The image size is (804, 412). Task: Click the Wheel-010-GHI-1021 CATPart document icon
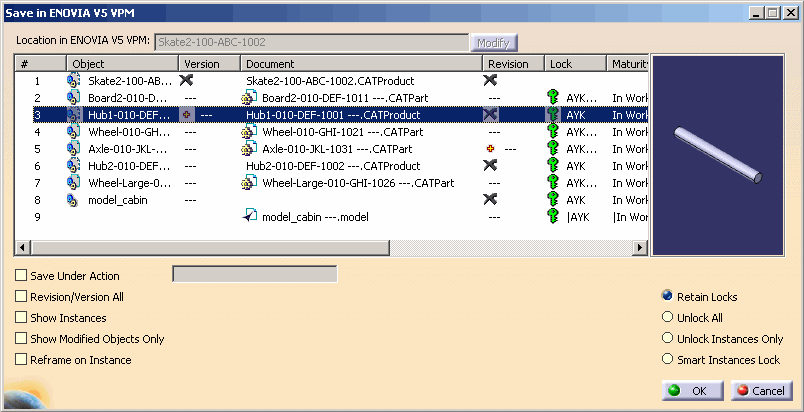tap(250, 132)
